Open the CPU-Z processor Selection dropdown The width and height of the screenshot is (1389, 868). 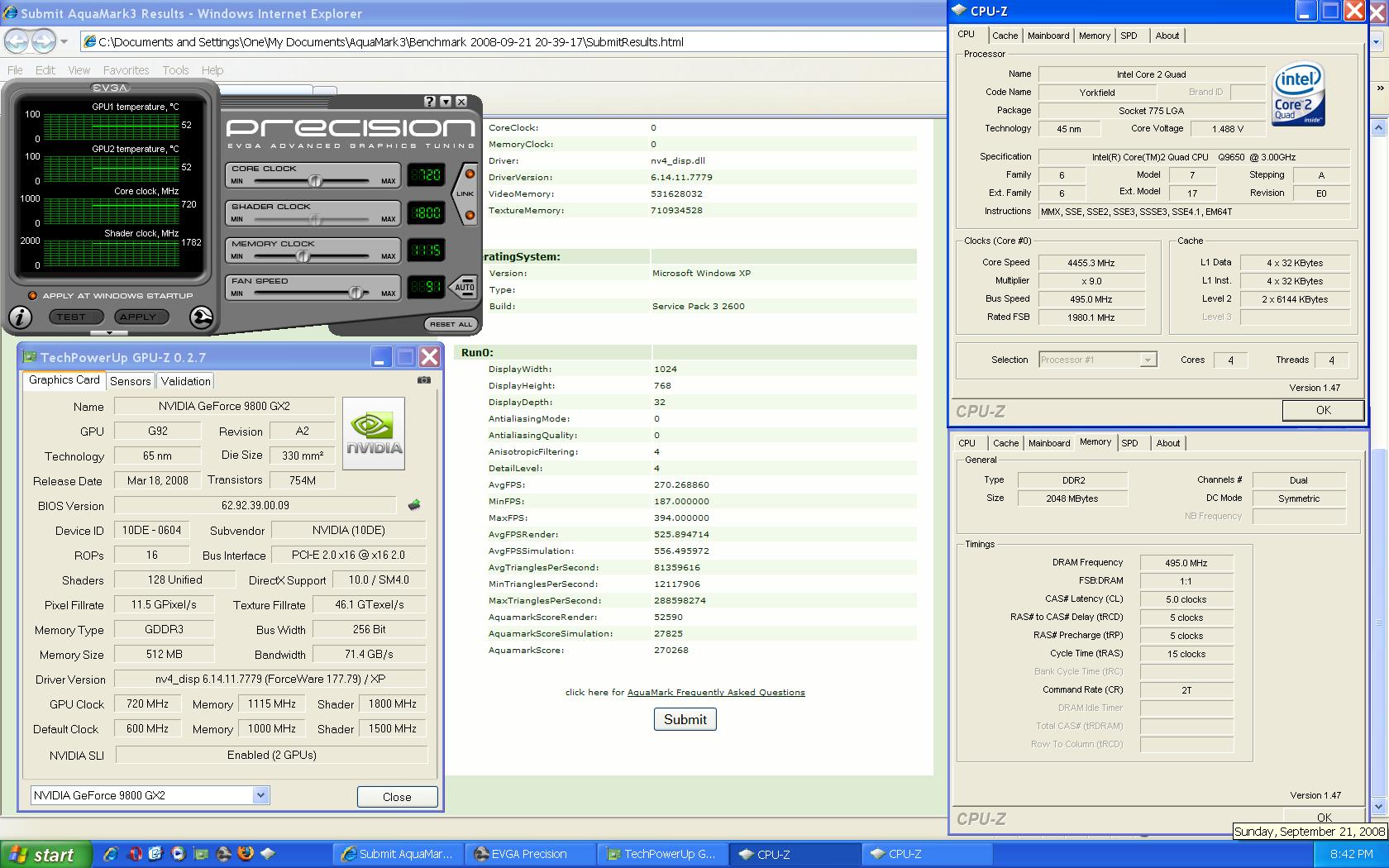click(1148, 360)
